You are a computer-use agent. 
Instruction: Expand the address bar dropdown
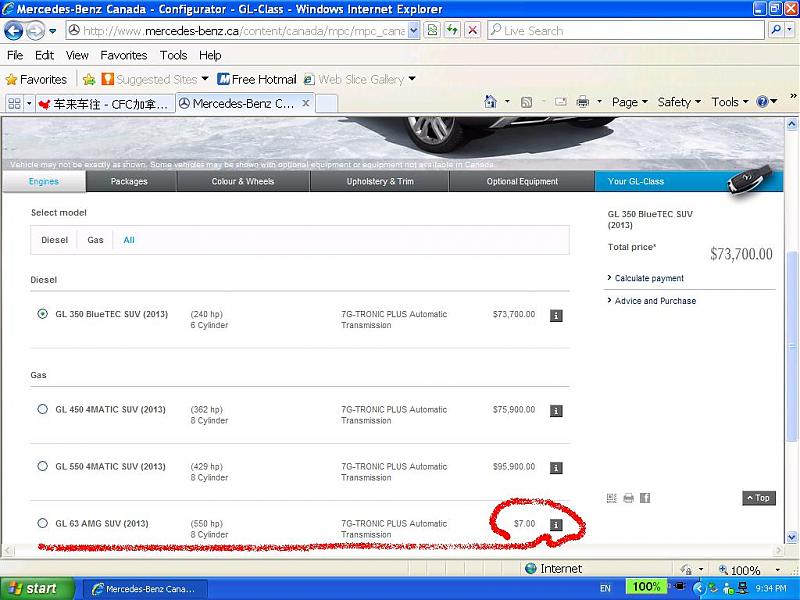click(414, 31)
